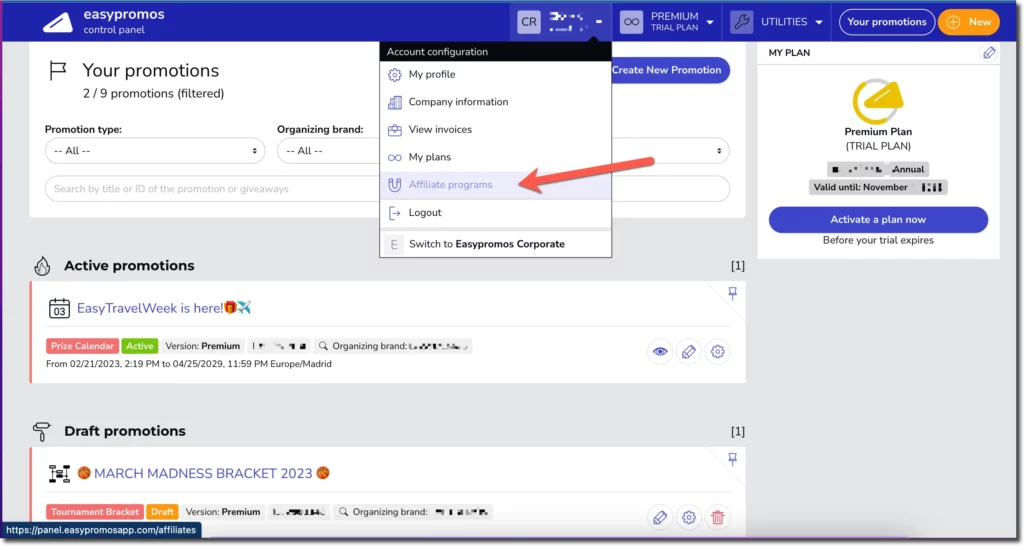
Task: Click the Utilities wrench icon
Action: (x=741, y=22)
